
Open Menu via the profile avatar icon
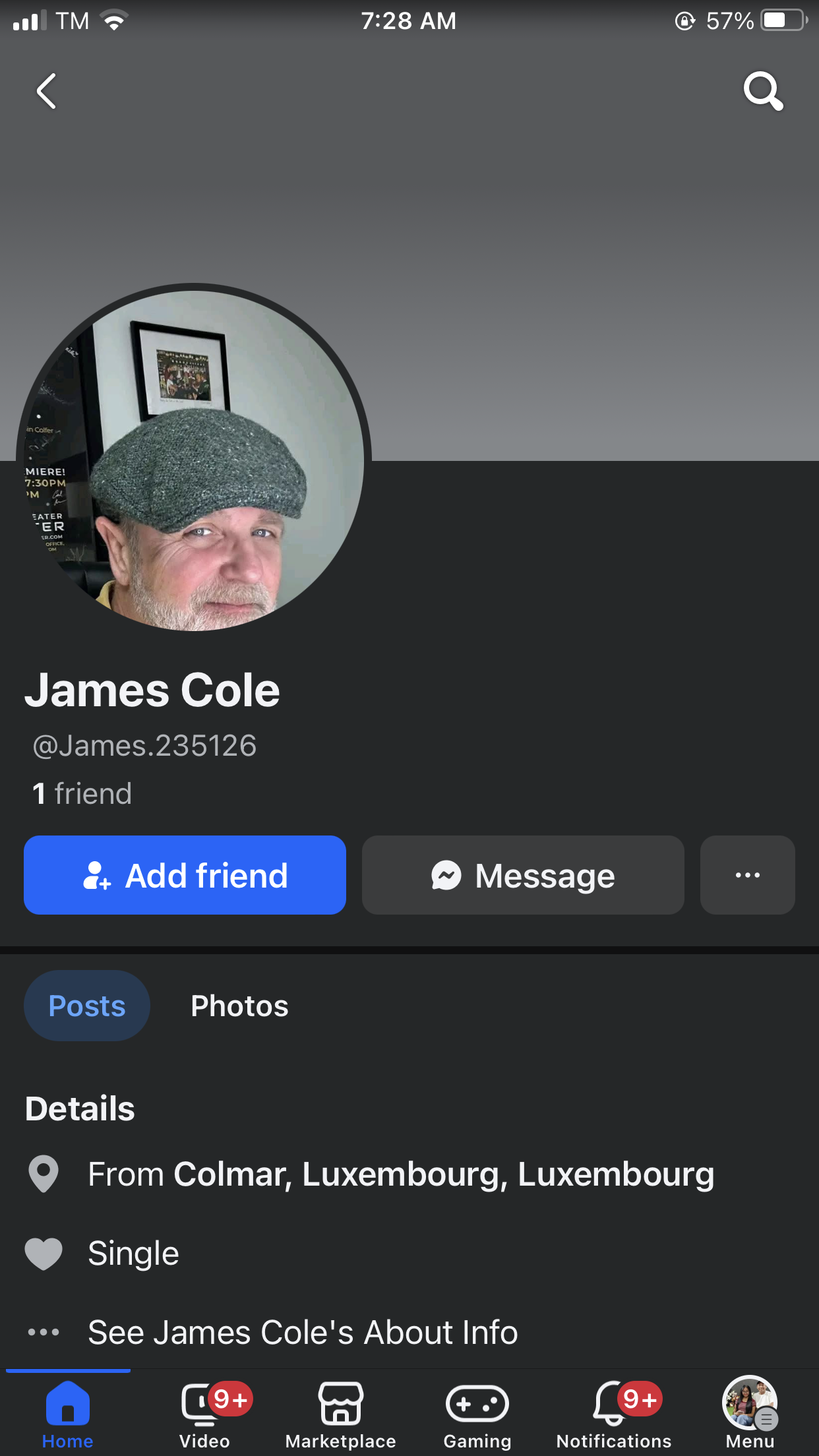pos(750,1403)
